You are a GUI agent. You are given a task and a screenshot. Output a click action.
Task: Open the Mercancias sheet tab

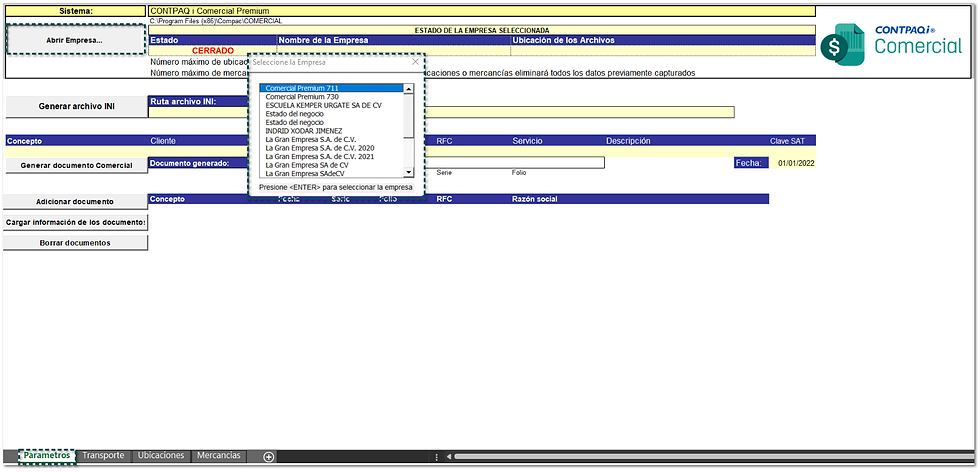tap(219, 456)
